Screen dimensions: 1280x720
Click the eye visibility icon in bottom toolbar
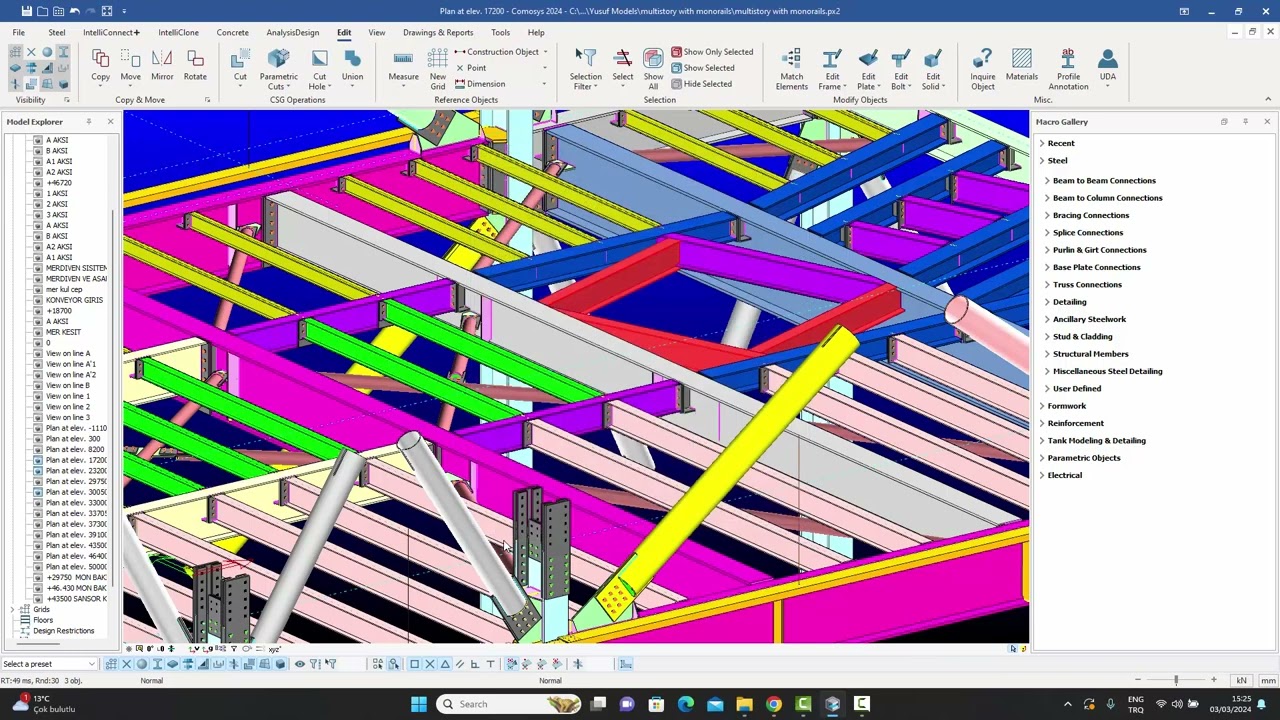click(299, 664)
